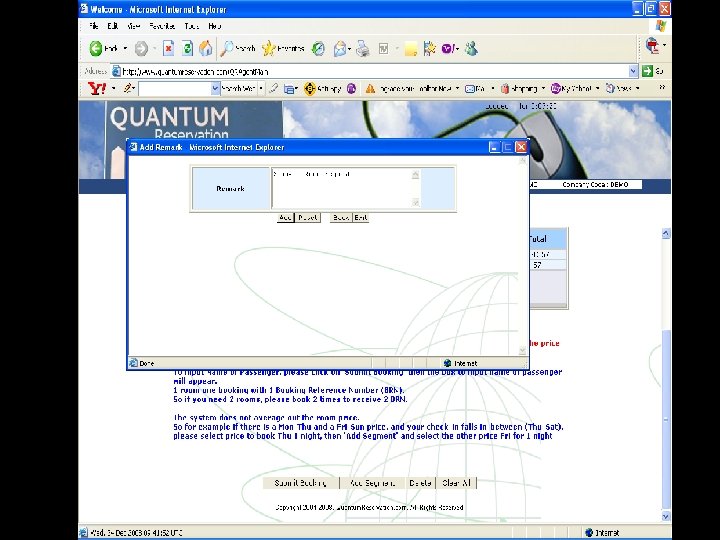Open the Back history dropdown arrow
This screenshot has width=720, height=540.
tap(124, 48)
